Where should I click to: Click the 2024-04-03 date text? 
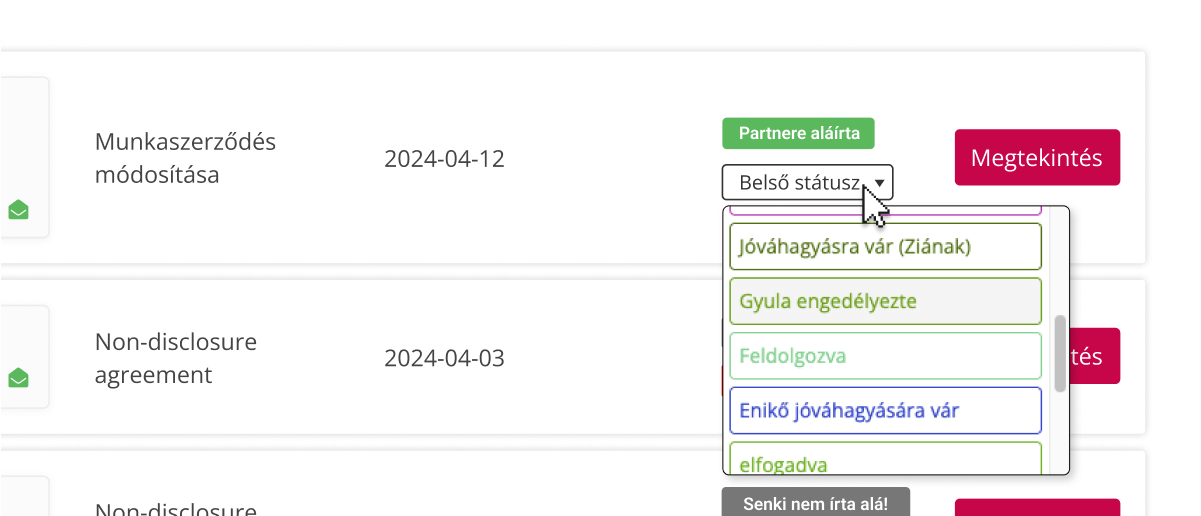coord(444,358)
